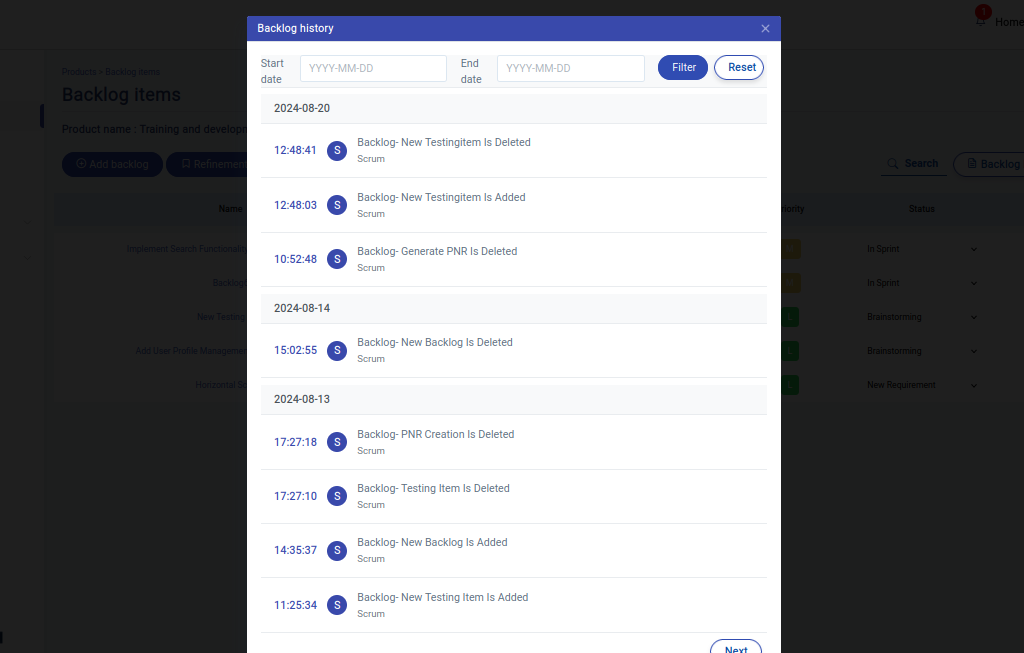Go to Next page of history

(x=735, y=646)
